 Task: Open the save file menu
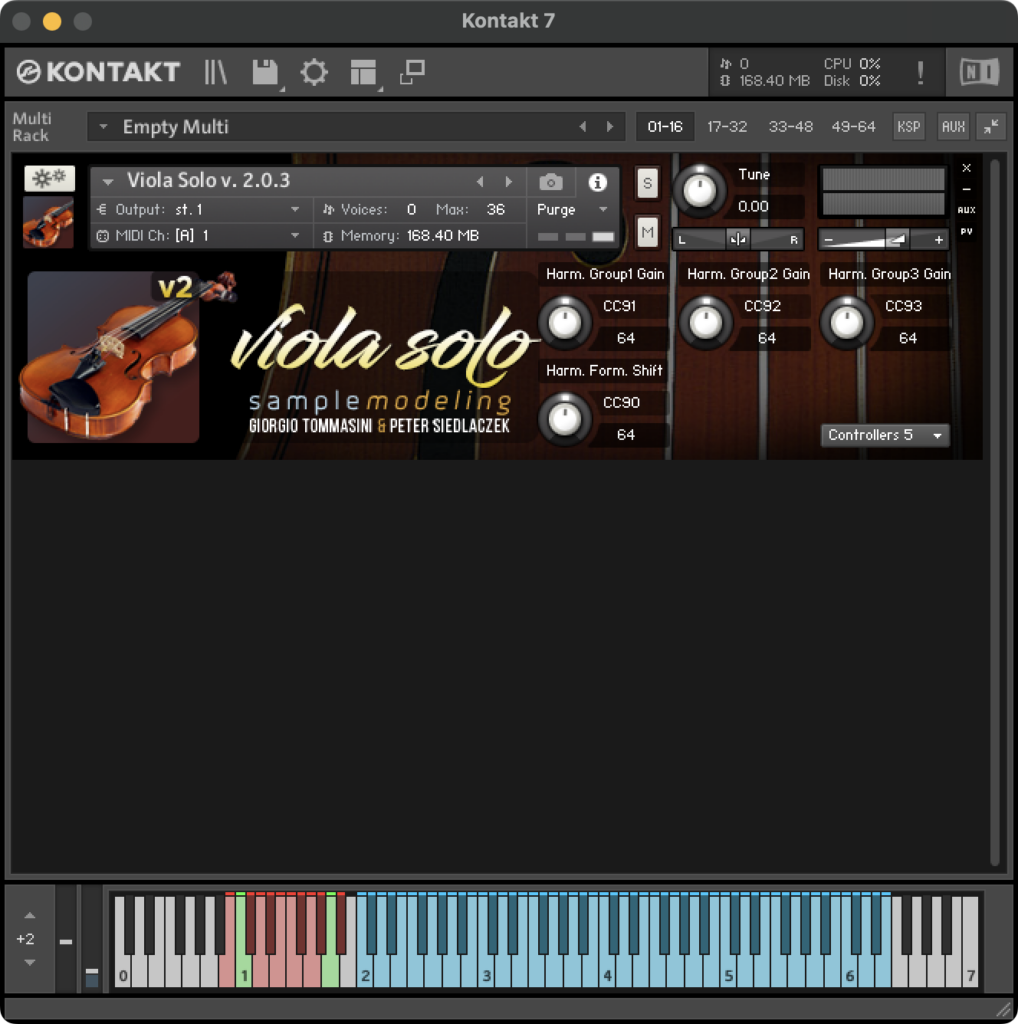pos(265,72)
